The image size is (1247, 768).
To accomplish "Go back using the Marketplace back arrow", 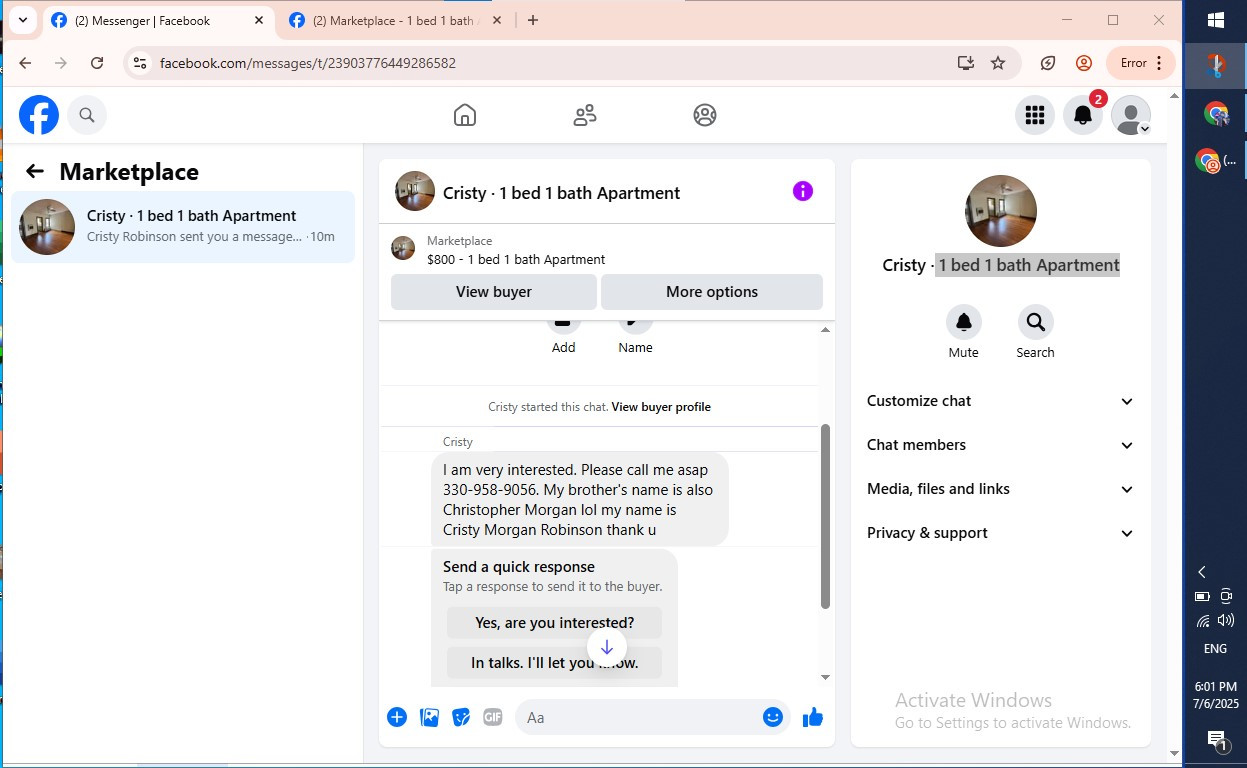I will coord(35,171).
